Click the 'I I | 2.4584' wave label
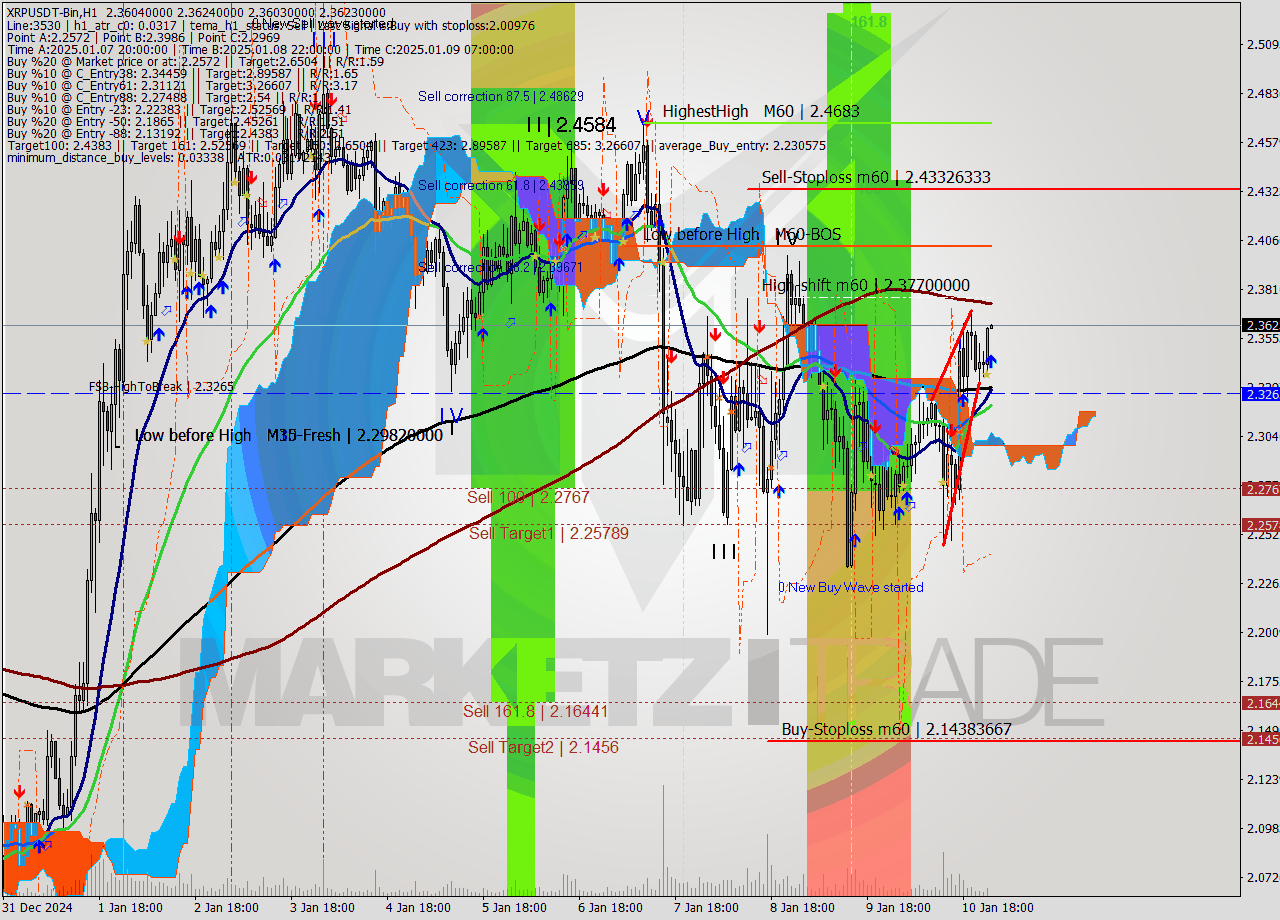The height and width of the screenshot is (920, 1280). [572, 125]
